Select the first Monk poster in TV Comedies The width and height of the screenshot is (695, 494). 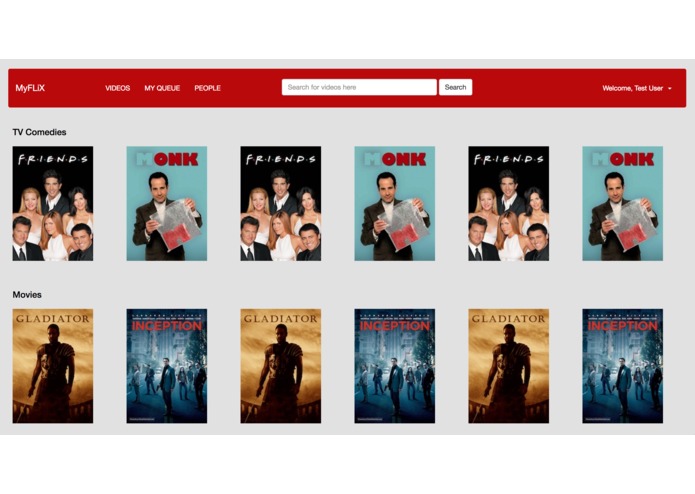tap(167, 203)
